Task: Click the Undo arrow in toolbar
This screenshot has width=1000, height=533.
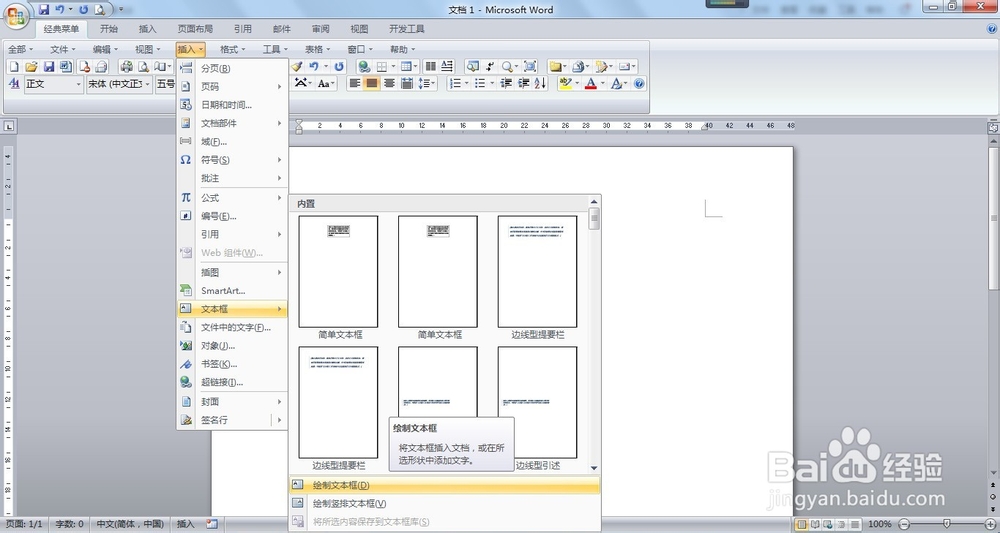Action: (314, 66)
